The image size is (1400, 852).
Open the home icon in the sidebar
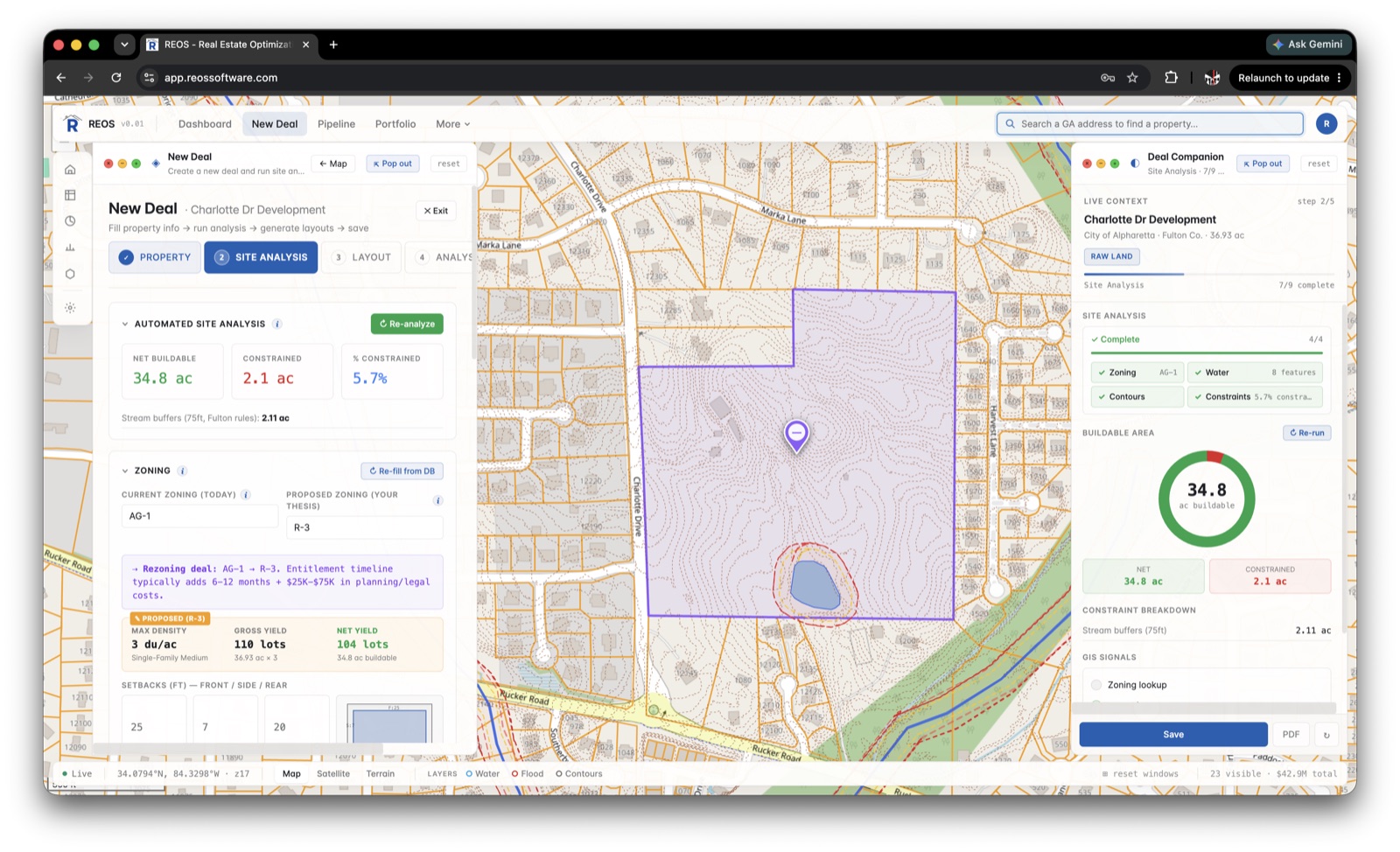click(x=70, y=170)
